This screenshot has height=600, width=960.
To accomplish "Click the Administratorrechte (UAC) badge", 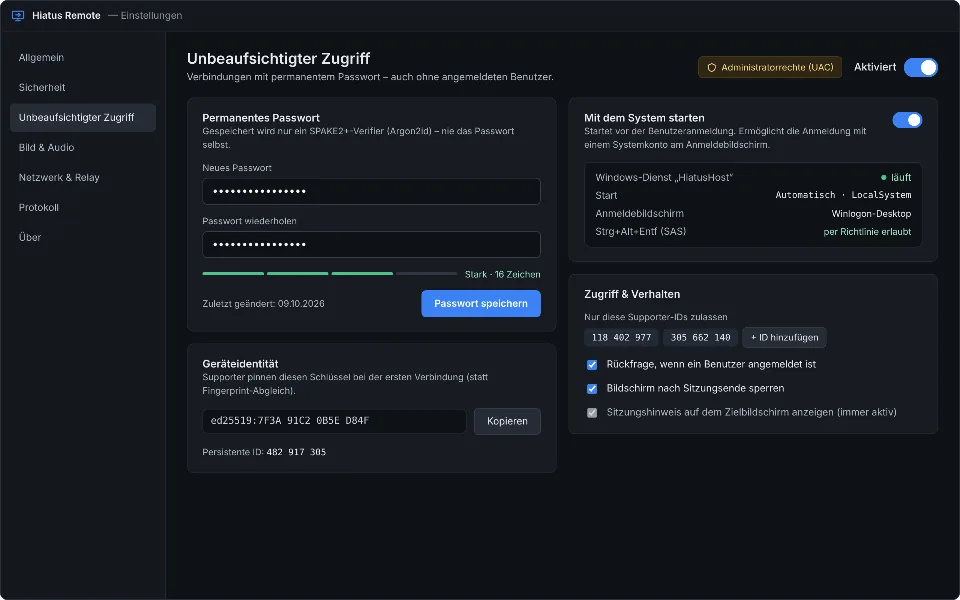I will click(x=770, y=67).
